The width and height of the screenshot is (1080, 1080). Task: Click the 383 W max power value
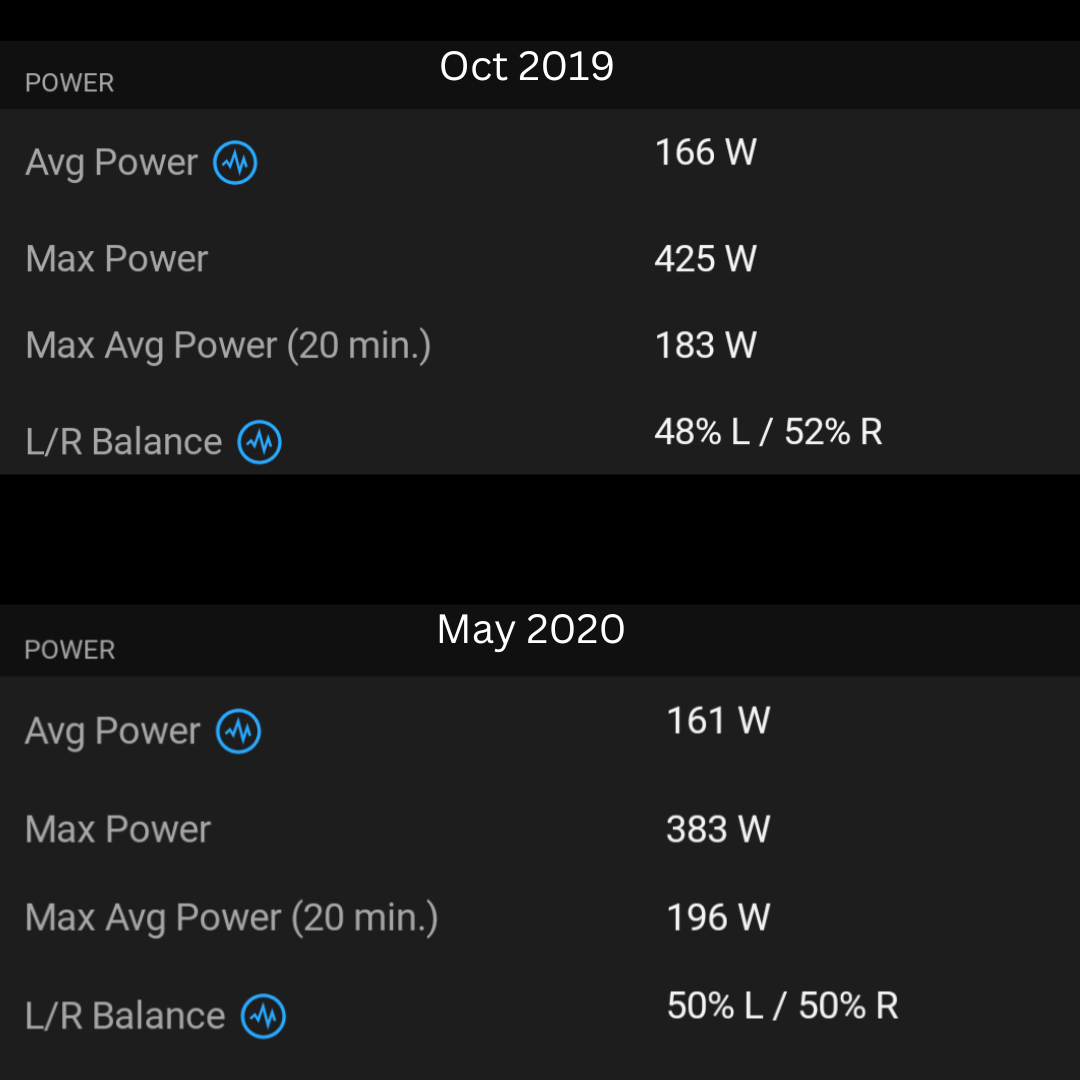718,829
